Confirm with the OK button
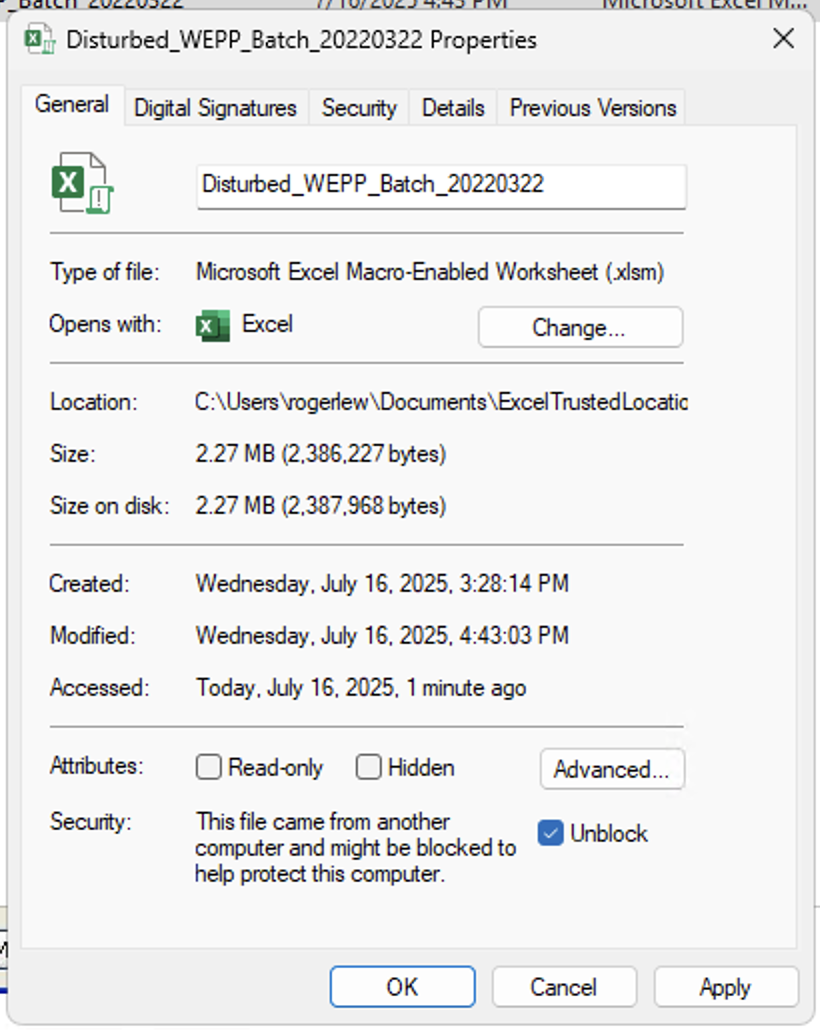Screen dimensions: 820x1032 click(402, 987)
